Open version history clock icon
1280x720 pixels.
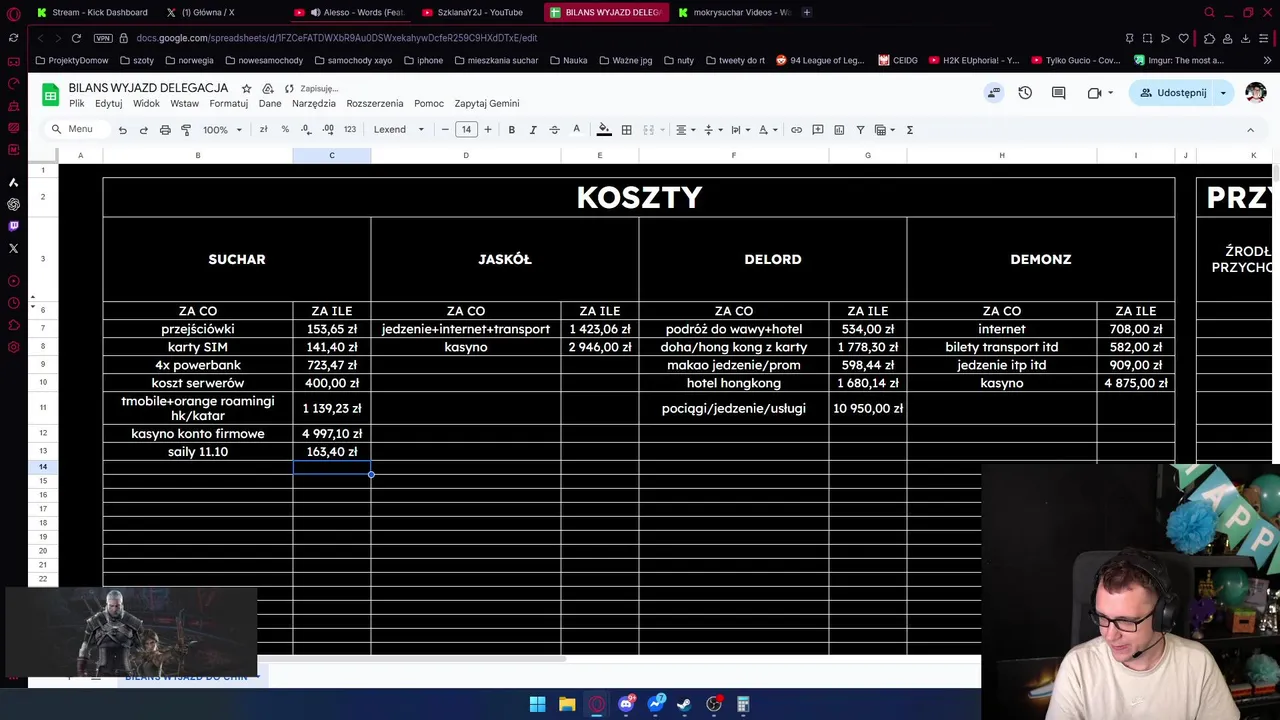pos(1025,93)
